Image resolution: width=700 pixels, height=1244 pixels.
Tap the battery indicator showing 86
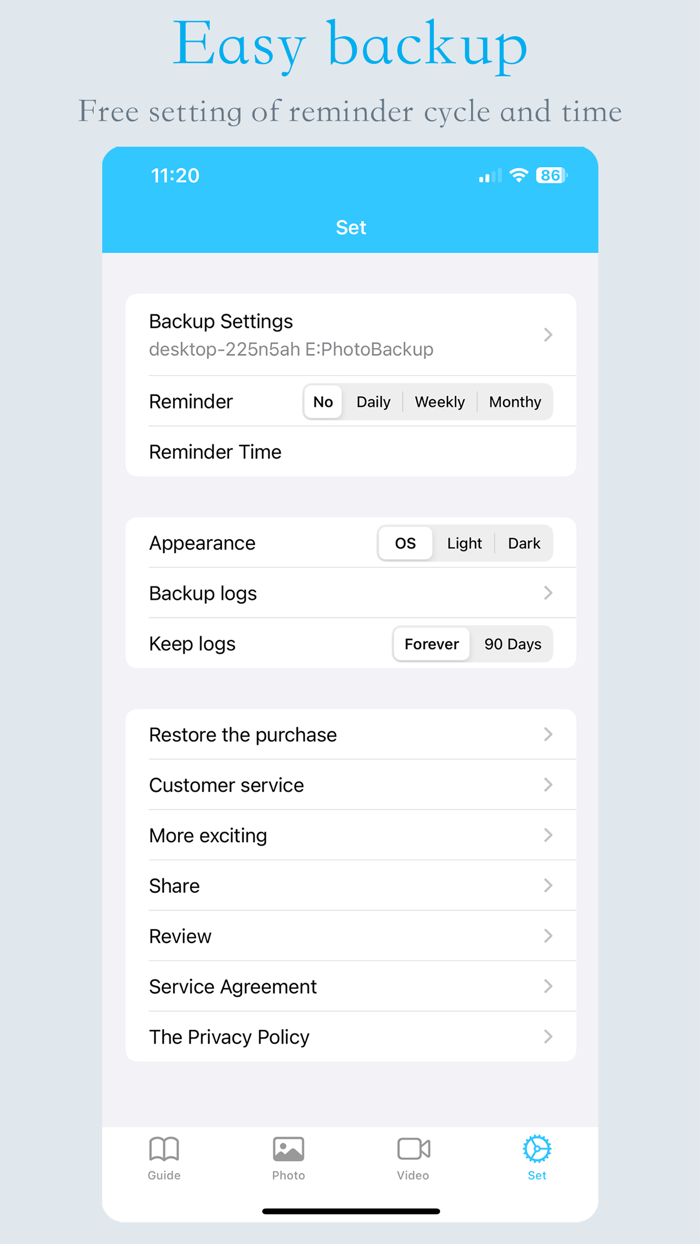pyautogui.click(x=548, y=175)
